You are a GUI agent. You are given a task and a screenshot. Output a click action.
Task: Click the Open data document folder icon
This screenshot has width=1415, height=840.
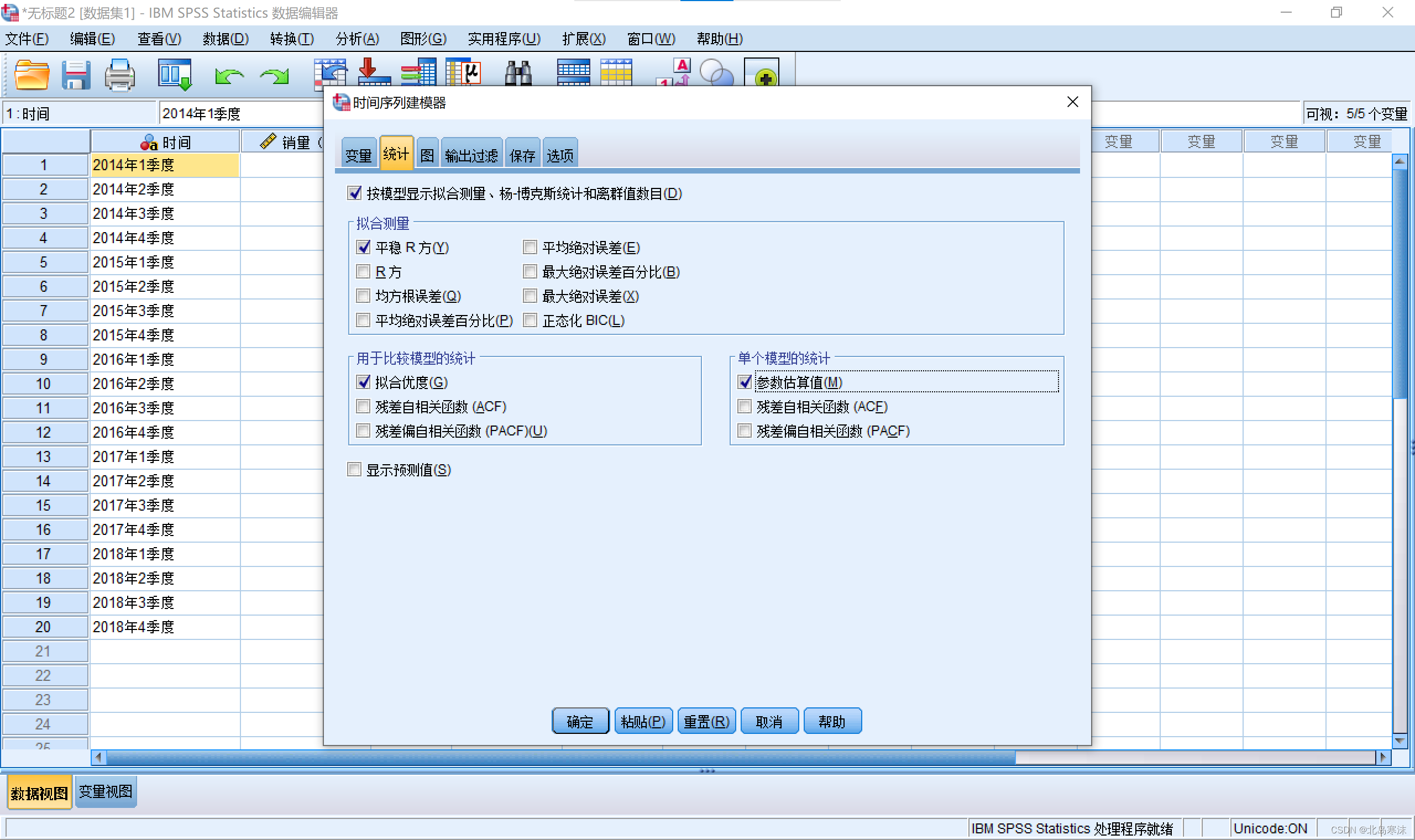point(31,75)
